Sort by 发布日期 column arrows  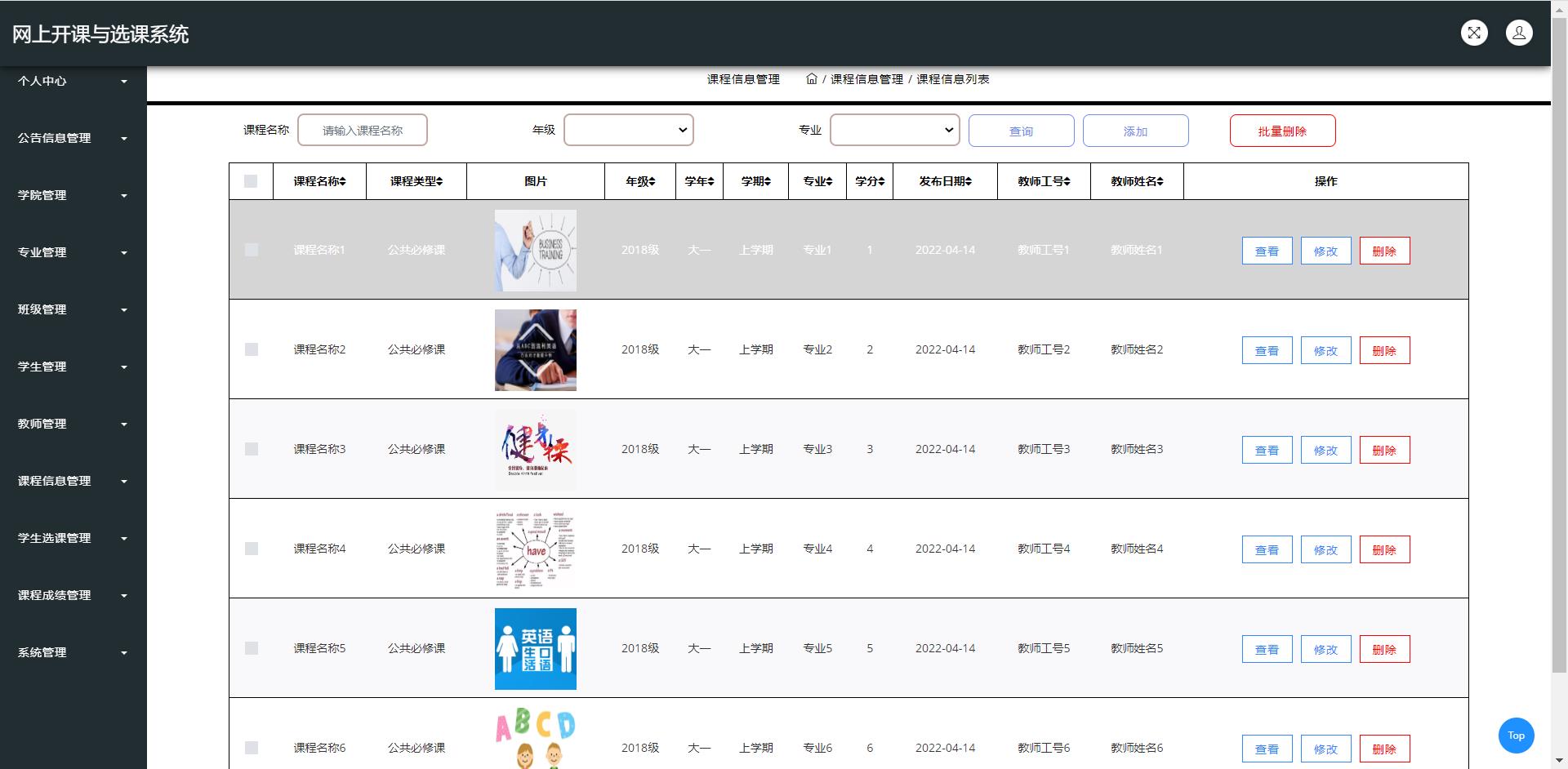tap(969, 181)
